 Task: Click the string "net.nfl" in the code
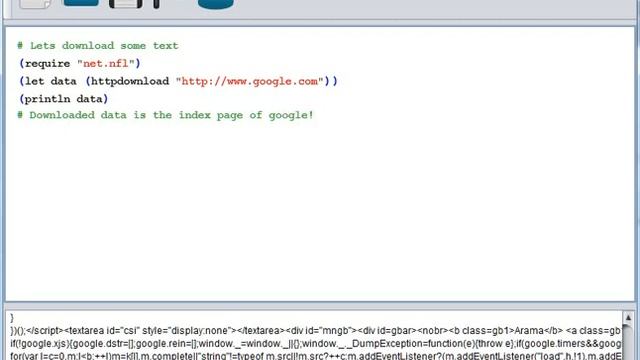point(106,64)
